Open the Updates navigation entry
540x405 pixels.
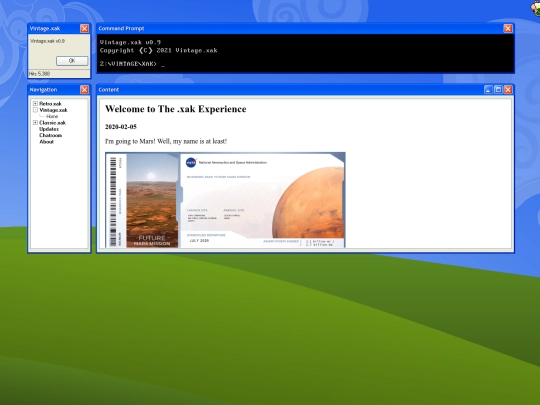click(x=49, y=129)
